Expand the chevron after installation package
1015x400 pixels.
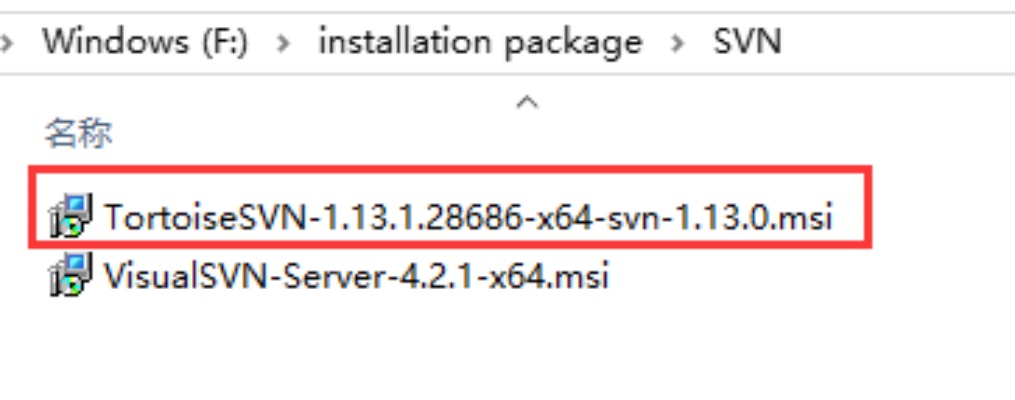(x=678, y=44)
